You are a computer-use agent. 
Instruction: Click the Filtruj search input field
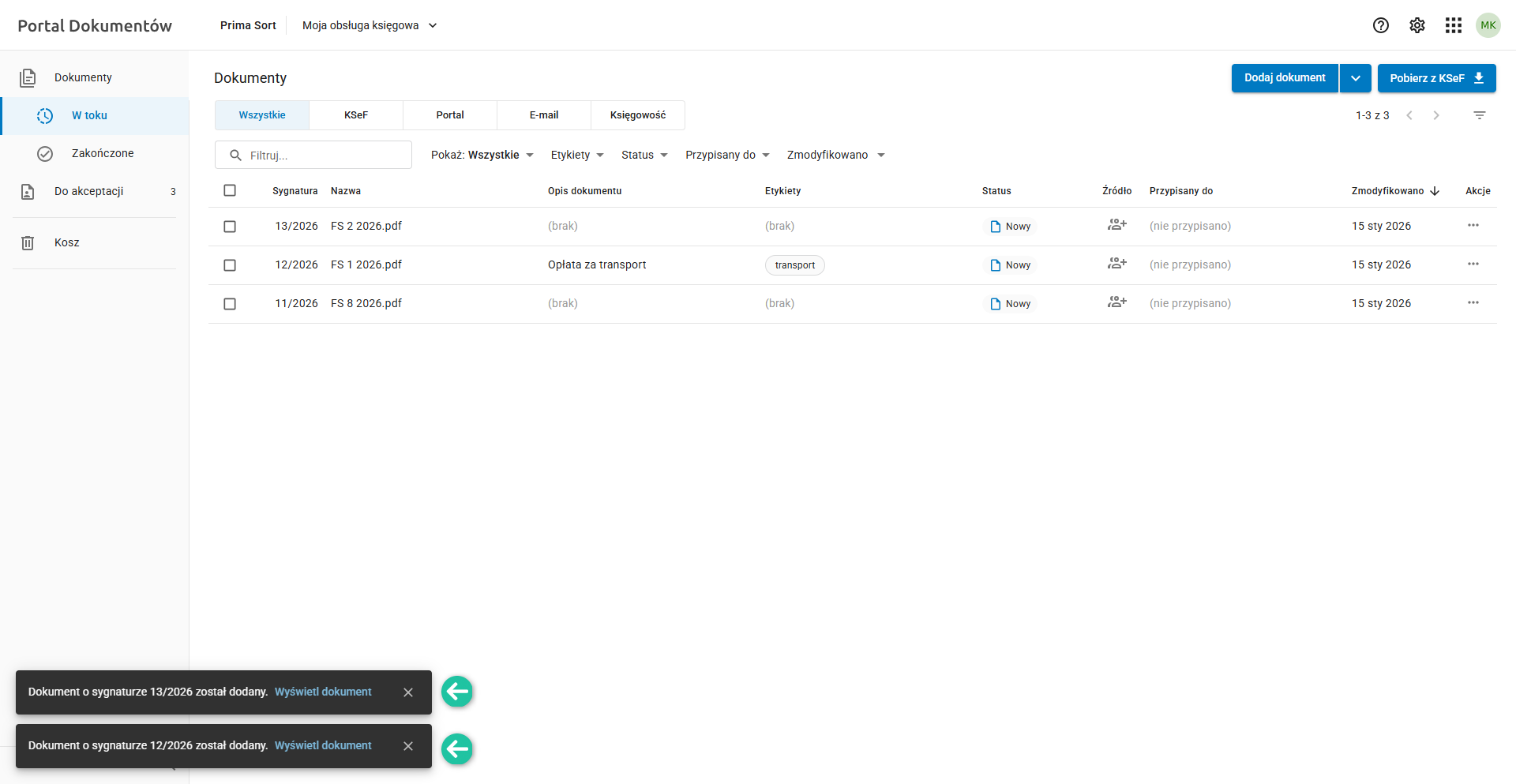pos(324,156)
